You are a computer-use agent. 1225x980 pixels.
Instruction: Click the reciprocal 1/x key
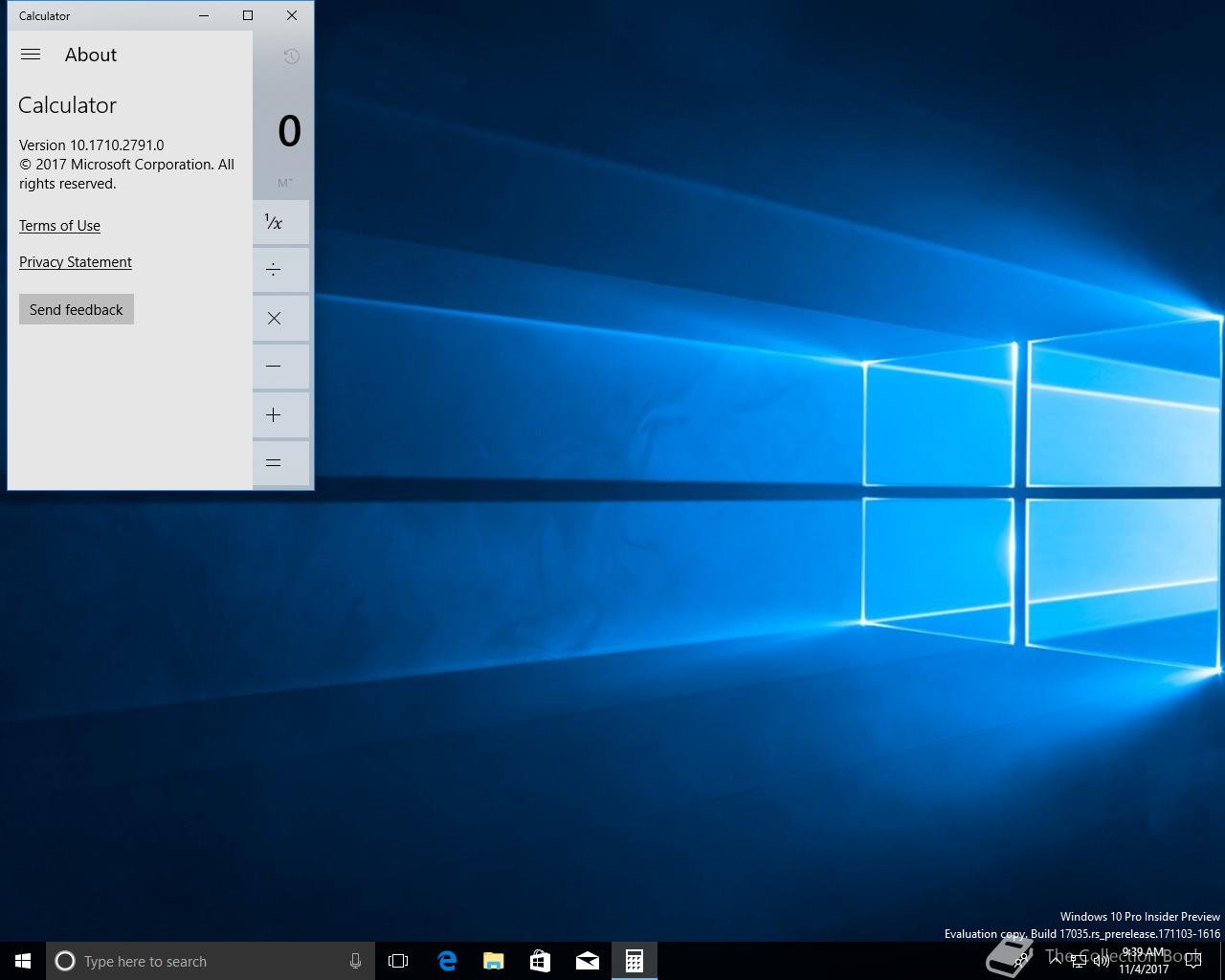coord(281,223)
